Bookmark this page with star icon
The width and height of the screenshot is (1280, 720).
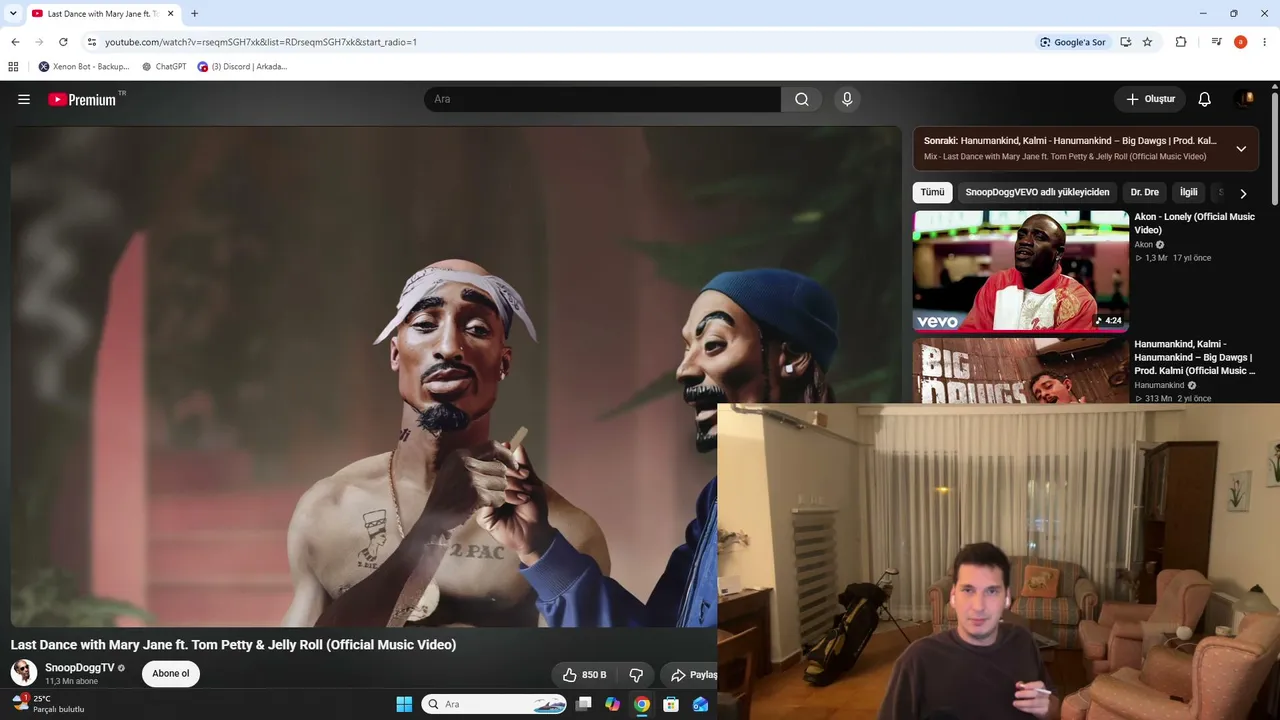pyautogui.click(x=1147, y=42)
